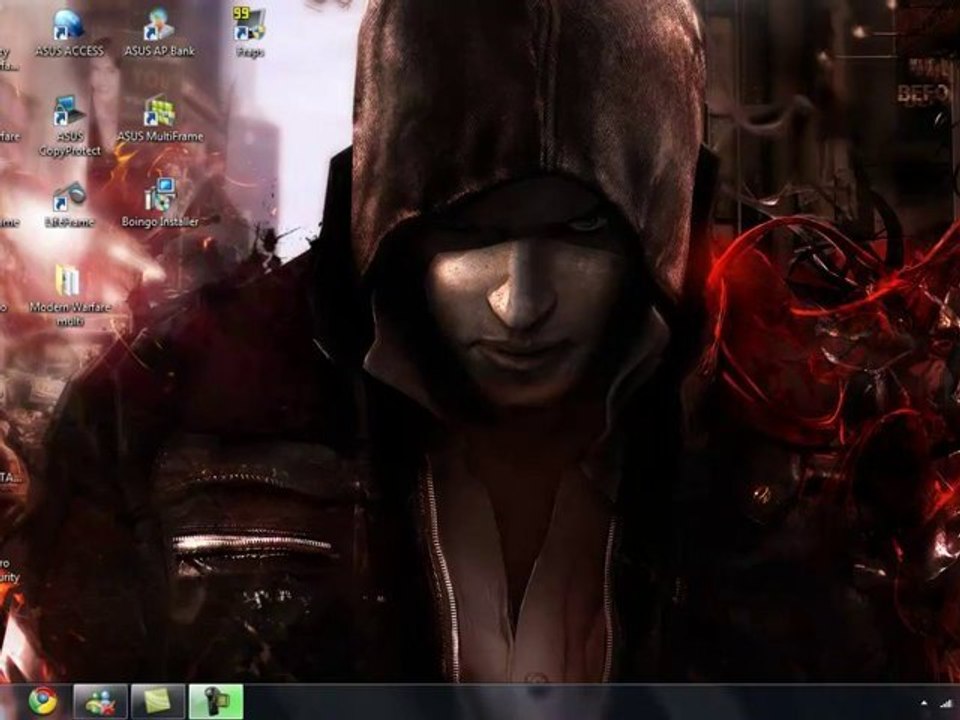The width and height of the screenshot is (960, 720).
Task: Show hidden system tray icons arrow
Action: point(924,703)
